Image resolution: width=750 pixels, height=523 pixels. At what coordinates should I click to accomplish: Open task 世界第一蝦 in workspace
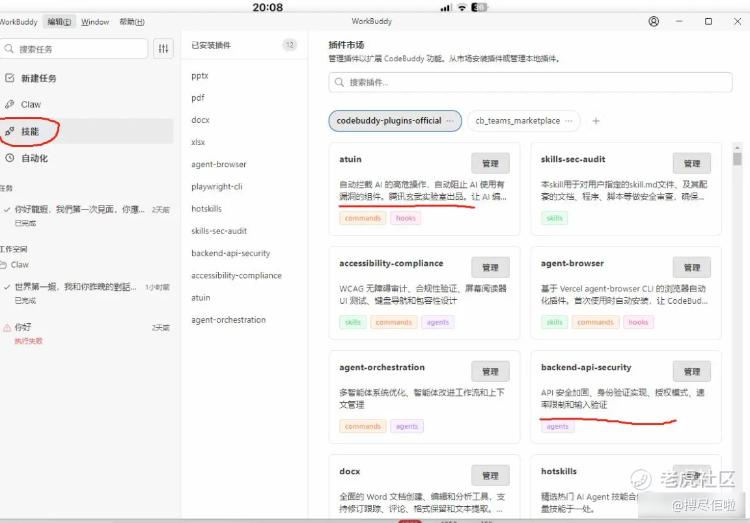tap(86, 293)
